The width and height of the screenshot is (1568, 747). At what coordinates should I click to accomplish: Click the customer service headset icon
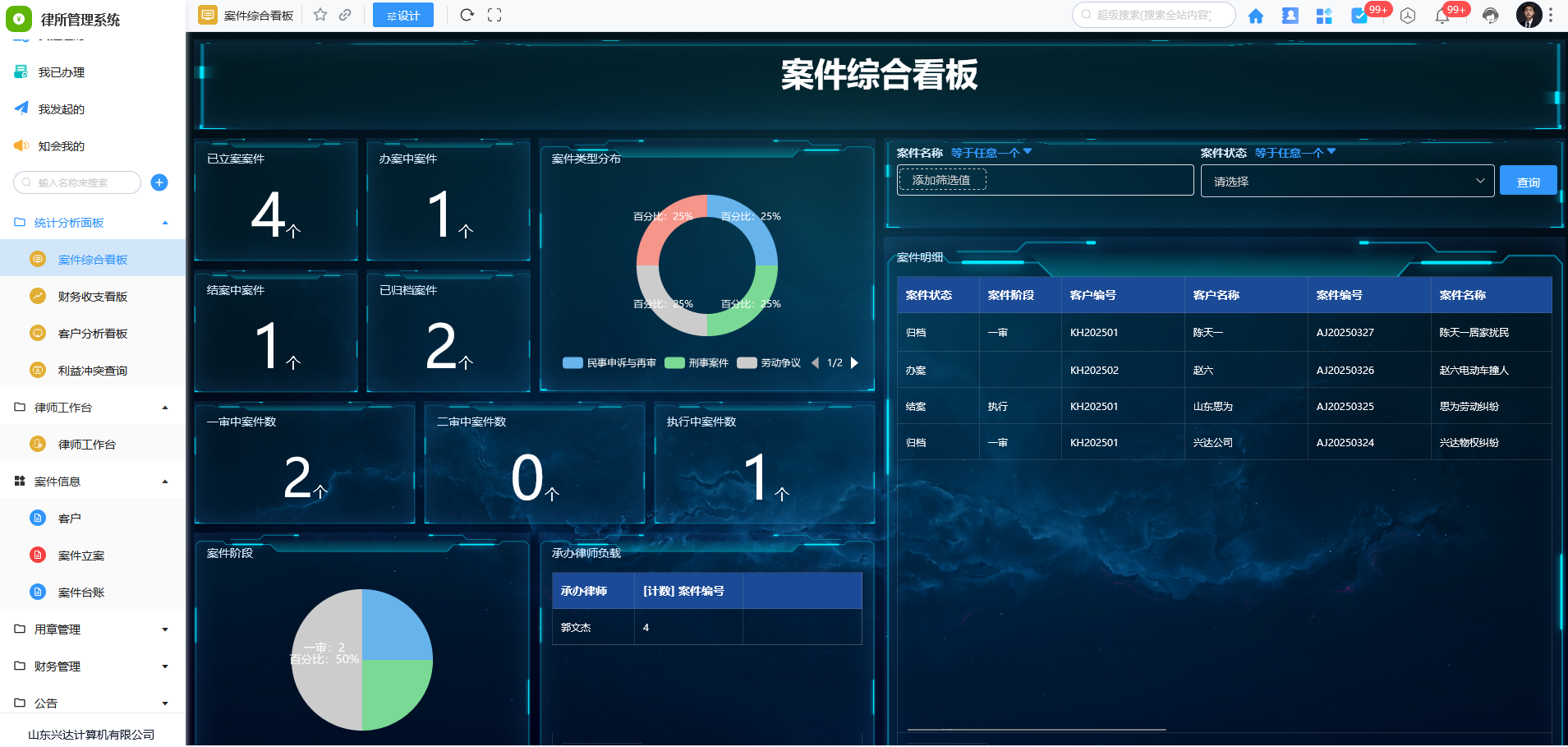(1490, 16)
